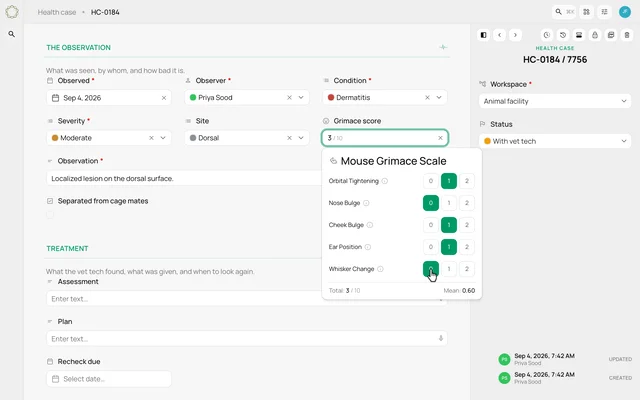The image size is (640, 400).
Task: Click info icon next to Ear Position
Action: click(x=368, y=247)
